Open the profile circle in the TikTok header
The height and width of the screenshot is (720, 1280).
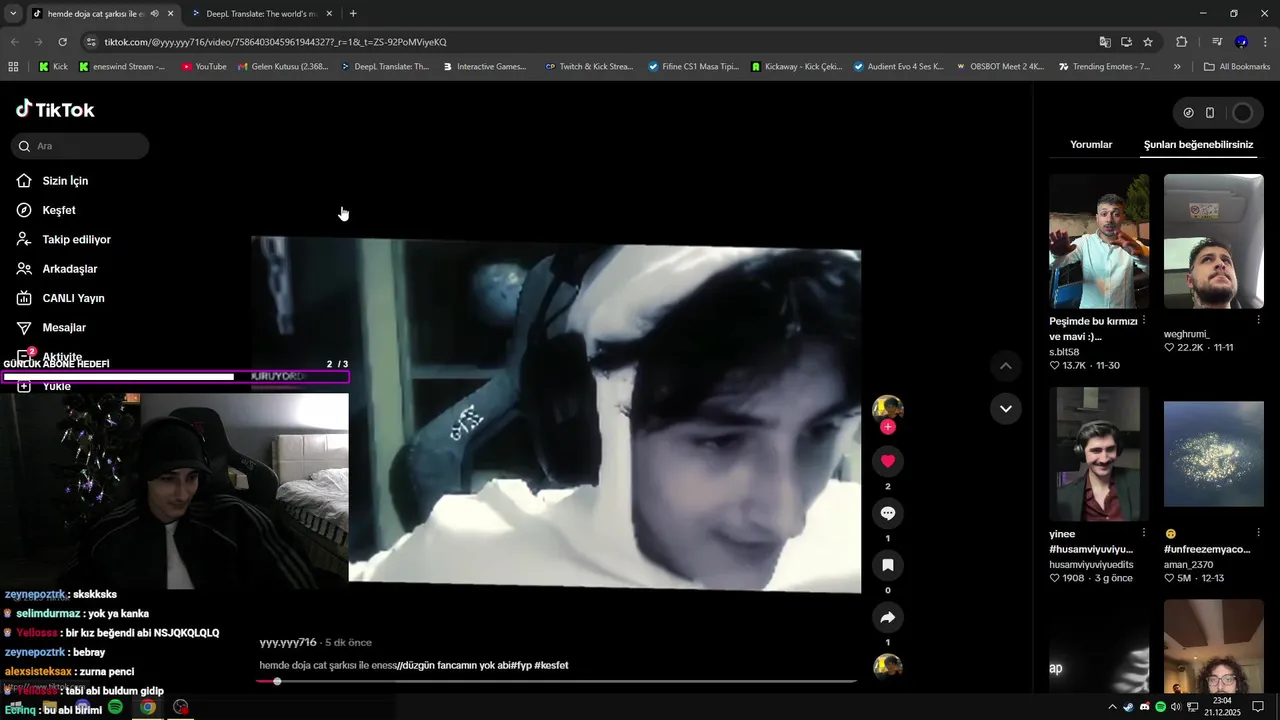[x=1242, y=113]
